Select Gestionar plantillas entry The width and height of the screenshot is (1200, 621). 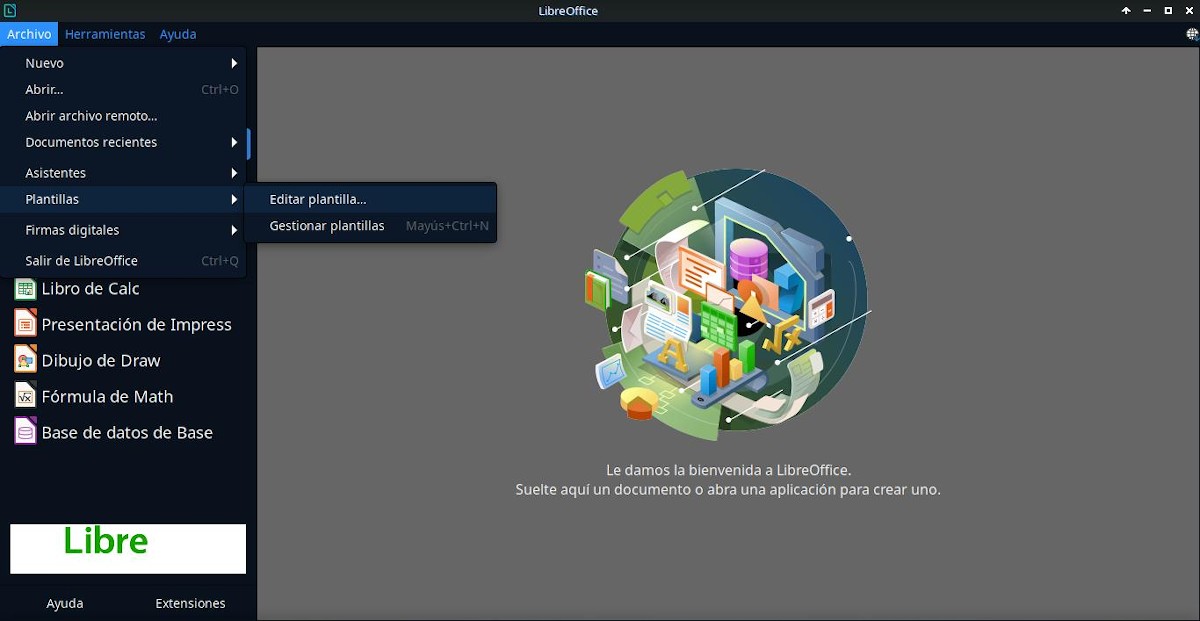tap(370, 226)
